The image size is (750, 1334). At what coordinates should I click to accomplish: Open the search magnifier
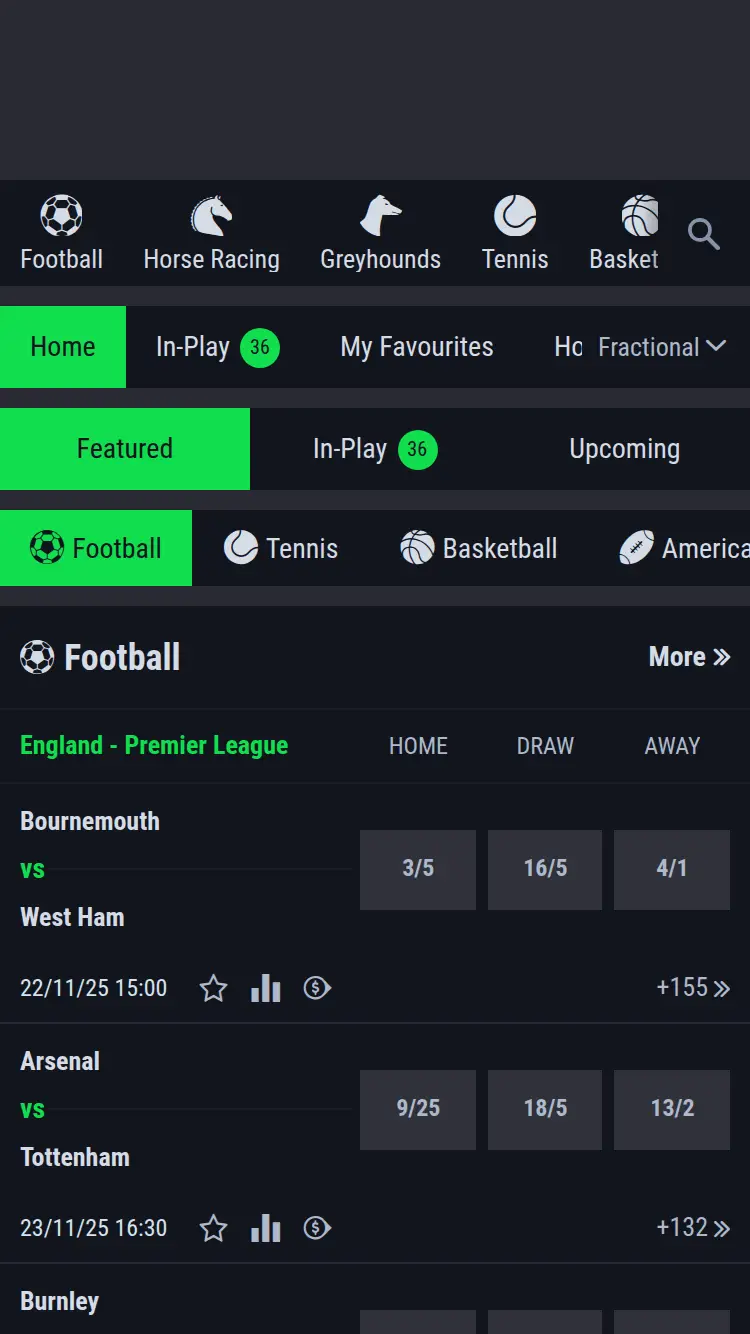click(703, 234)
